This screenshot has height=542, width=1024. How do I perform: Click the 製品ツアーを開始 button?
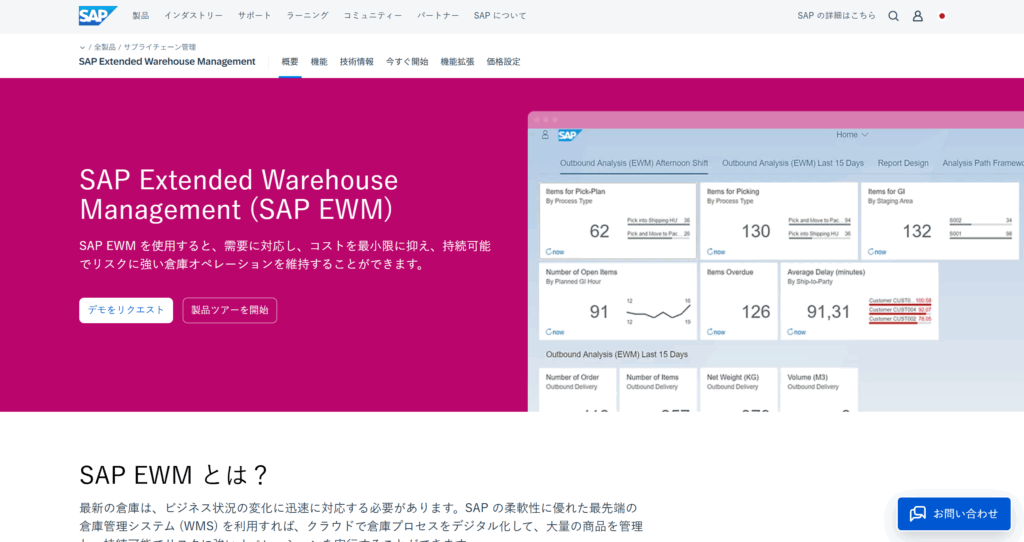click(229, 310)
